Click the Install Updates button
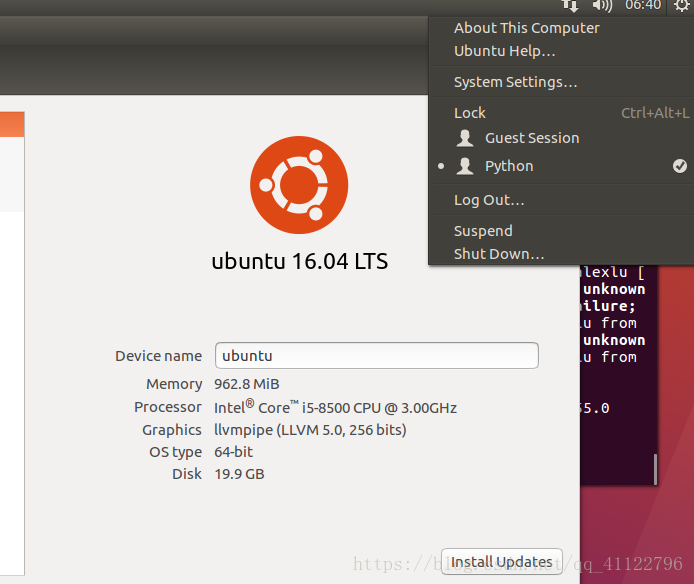 click(502, 562)
